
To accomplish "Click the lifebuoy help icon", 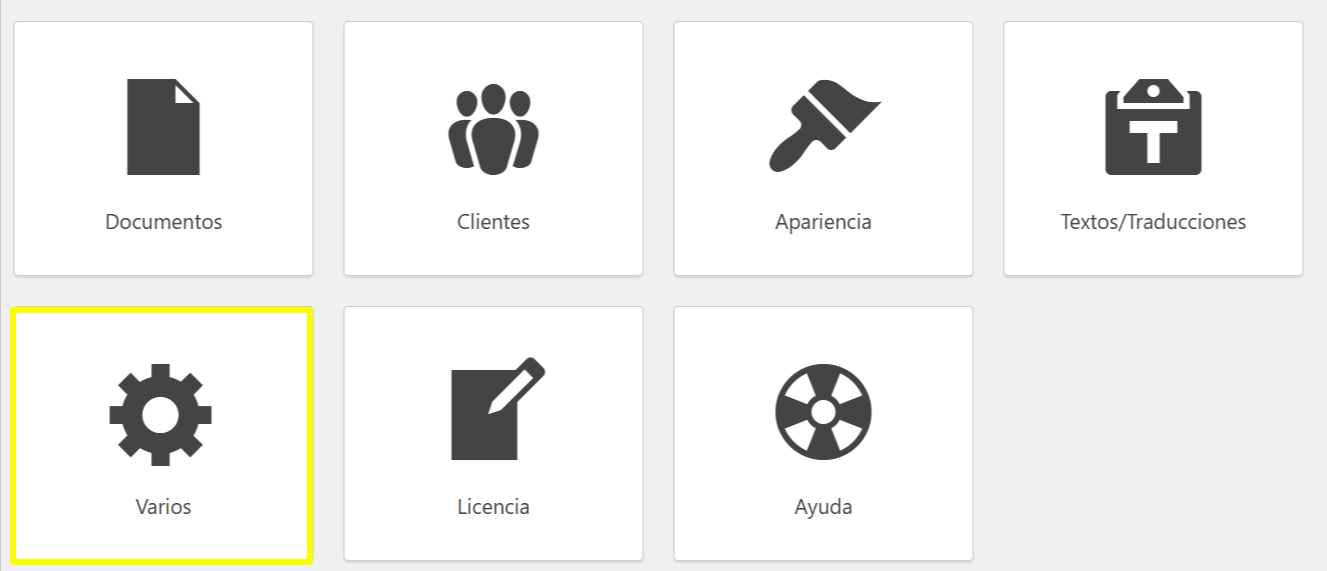I will (x=824, y=412).
